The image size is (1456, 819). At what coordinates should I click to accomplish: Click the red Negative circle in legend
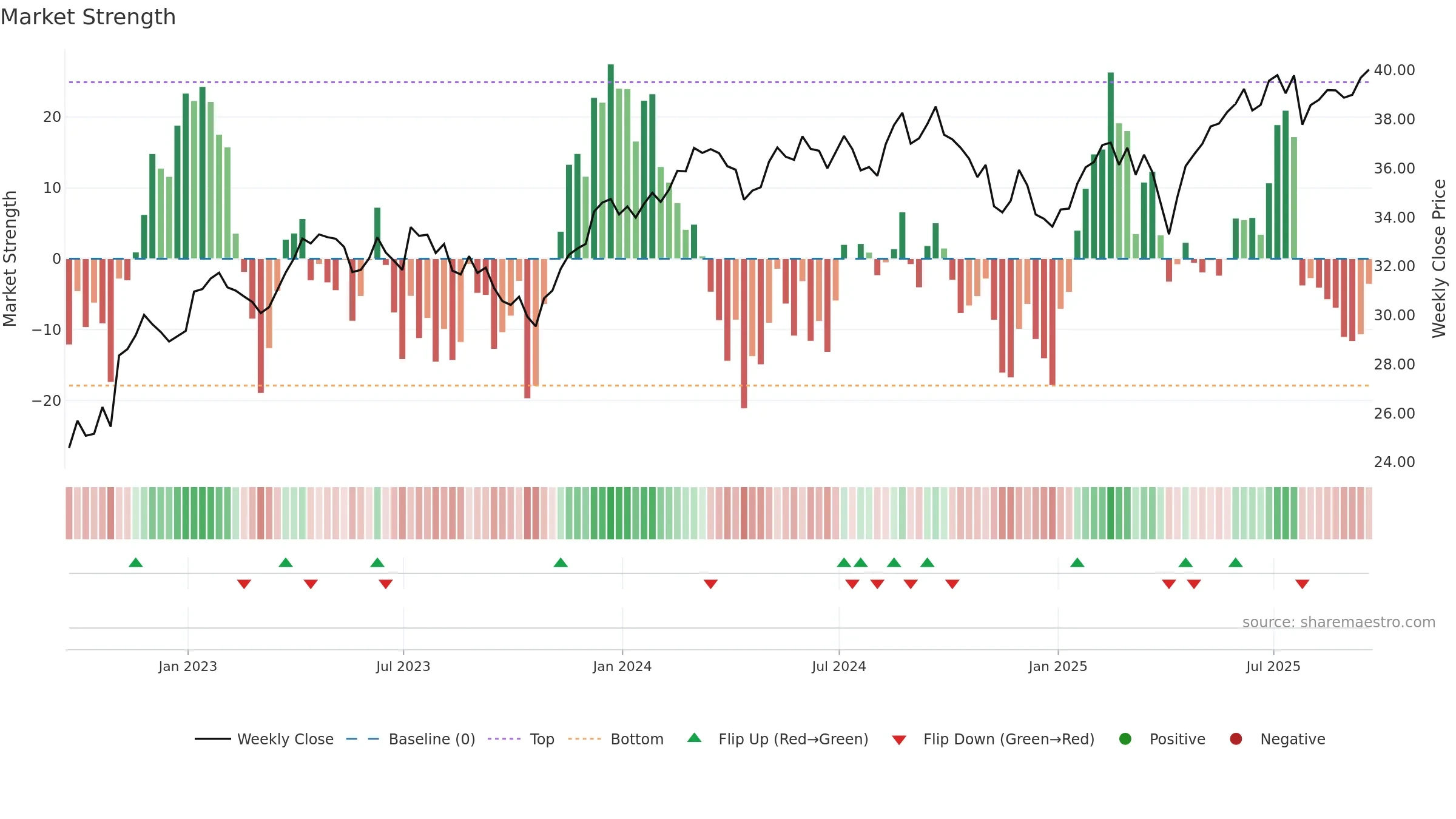click(1236, 739)
